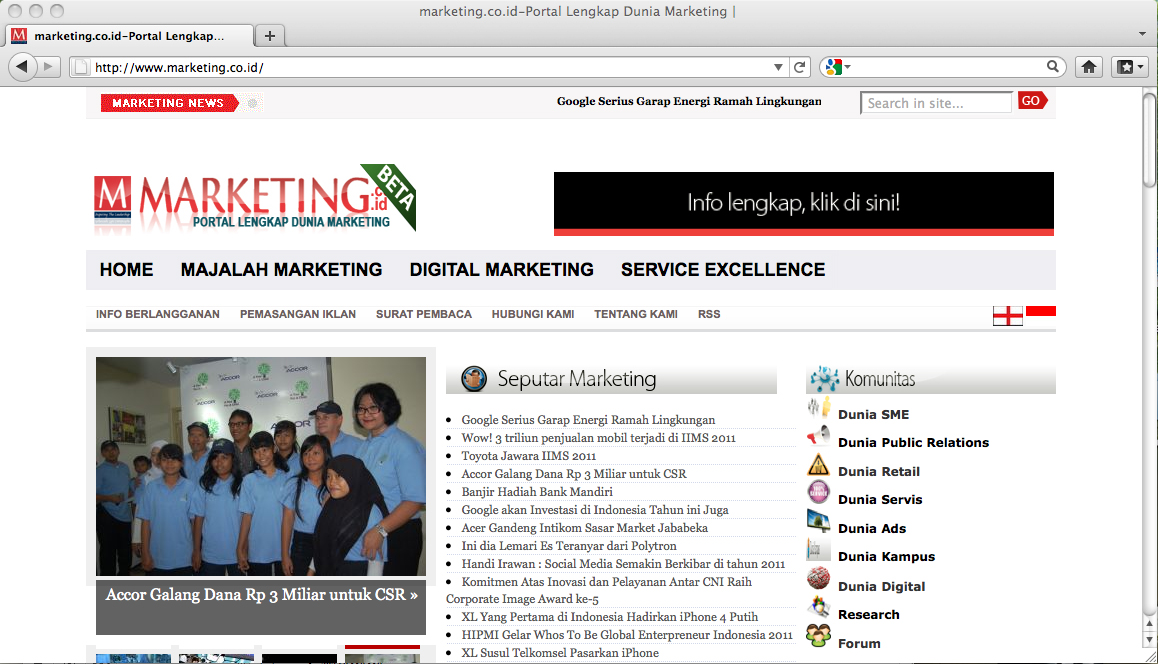Open Ini dia Lemari Es Teranyar article
Image resolution: width=1158 pixels, height=664 pixels.
[x=569, y=546]
